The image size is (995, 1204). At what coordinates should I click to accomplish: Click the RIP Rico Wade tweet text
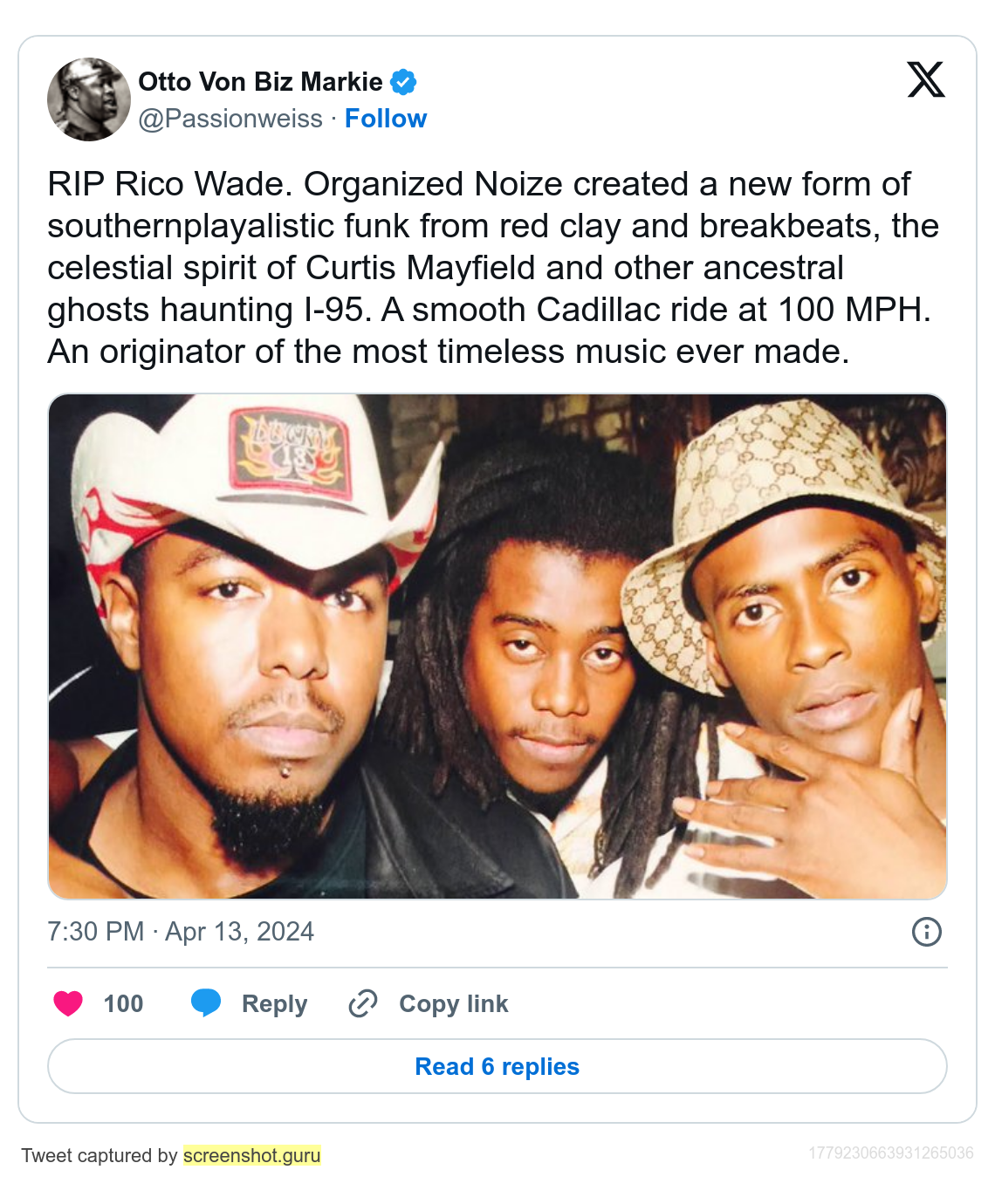493,268
